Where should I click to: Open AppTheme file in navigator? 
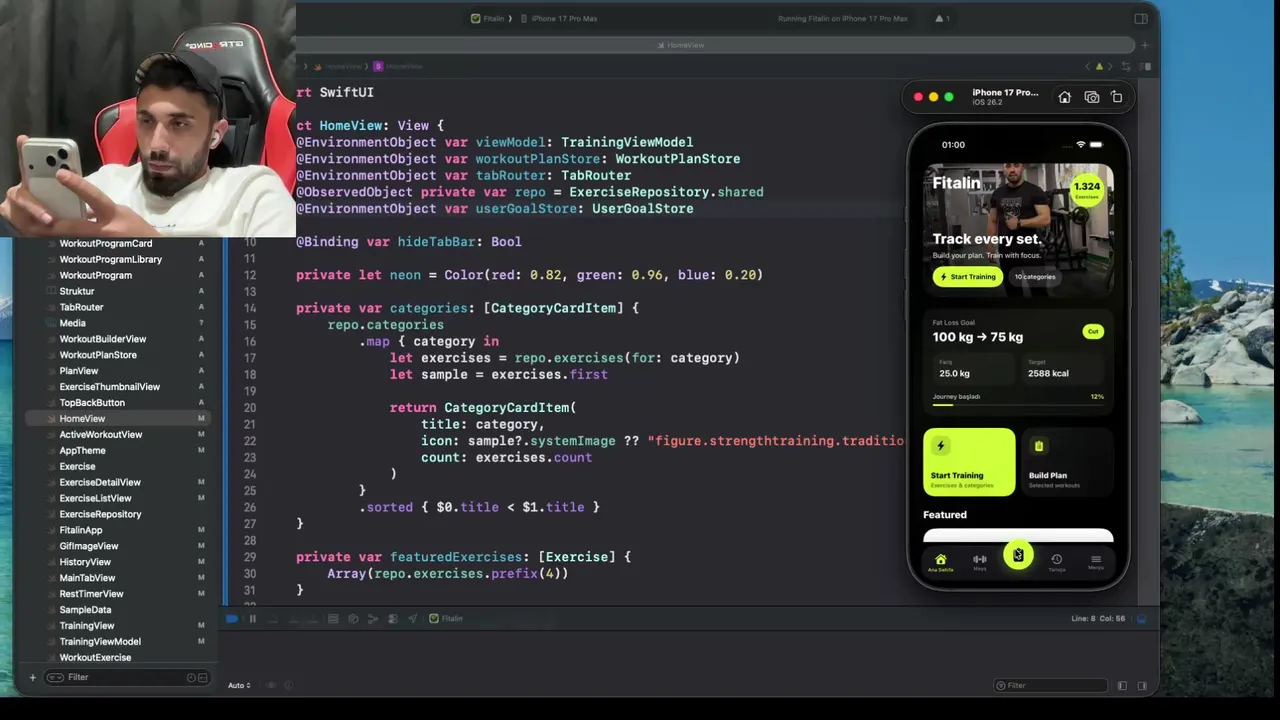tap(82, 451)
